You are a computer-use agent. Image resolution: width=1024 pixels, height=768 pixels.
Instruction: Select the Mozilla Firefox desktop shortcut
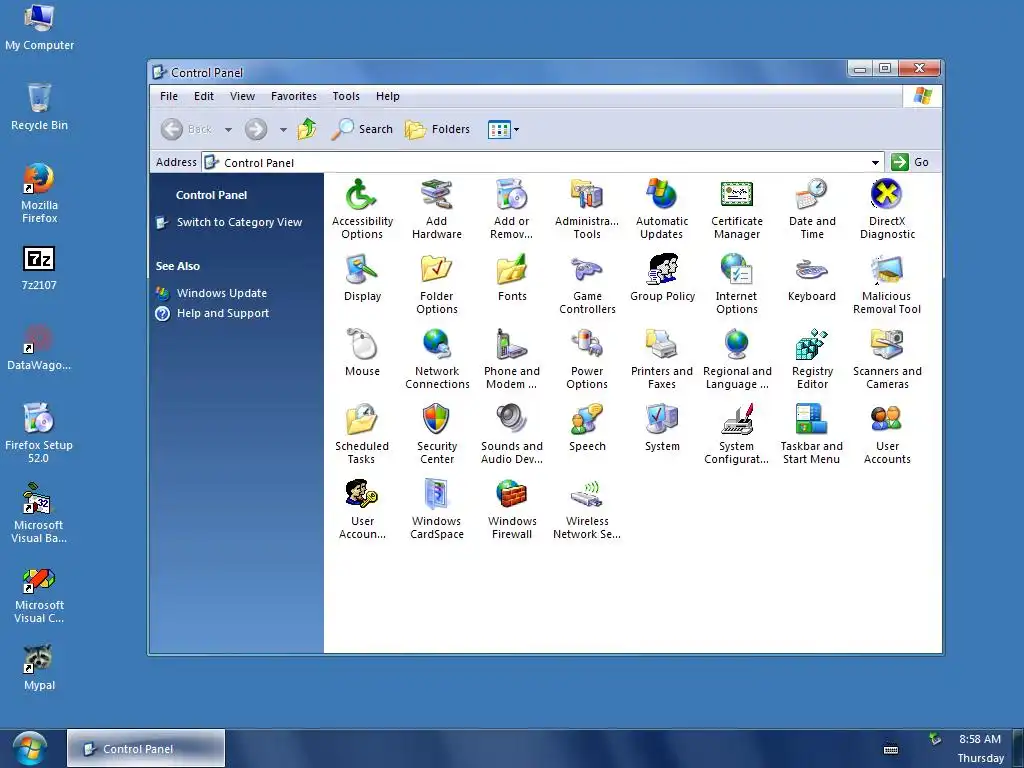[39, 193]
